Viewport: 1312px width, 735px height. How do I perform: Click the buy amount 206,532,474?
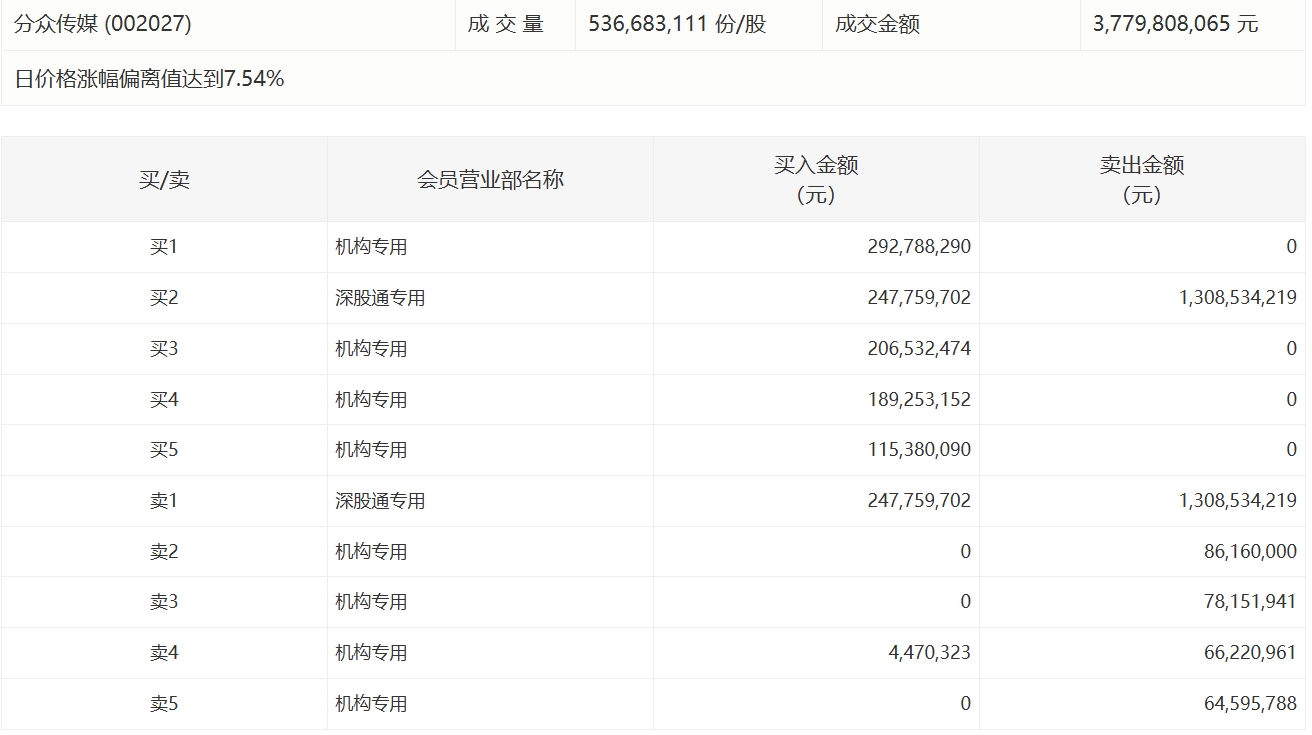pyautogui.click(x=918, y=349)
